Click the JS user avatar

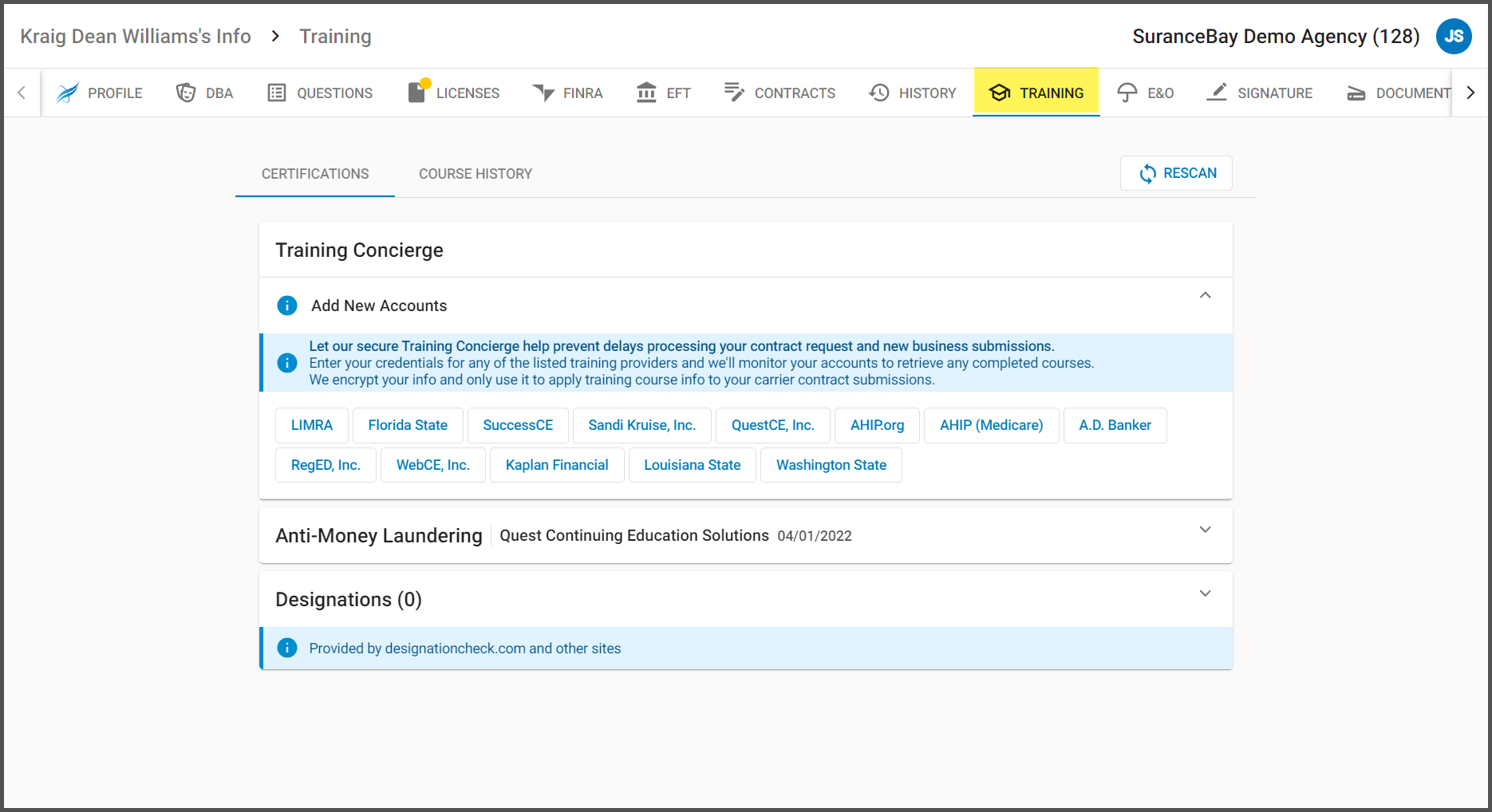point(1454,36)
